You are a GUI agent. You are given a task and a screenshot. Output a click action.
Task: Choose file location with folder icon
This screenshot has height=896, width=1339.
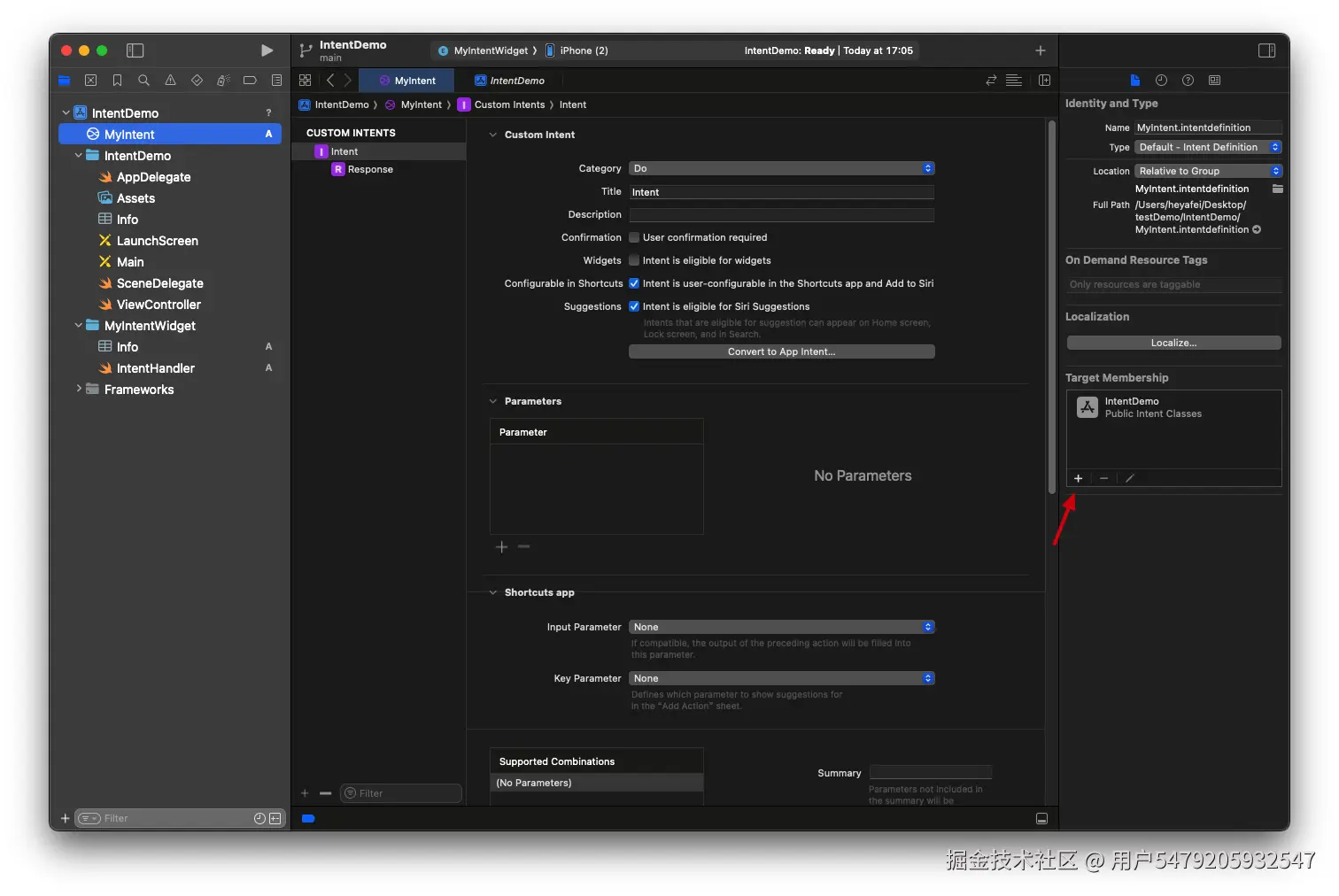point(1277,189)
